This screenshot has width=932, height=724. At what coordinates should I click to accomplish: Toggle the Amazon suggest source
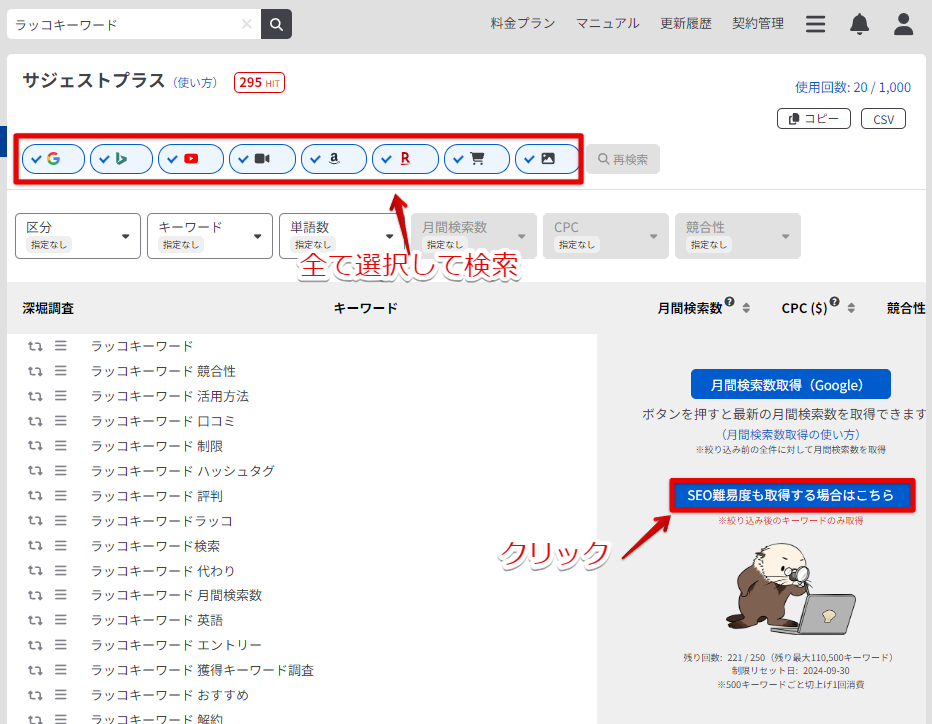pos(333,159)
